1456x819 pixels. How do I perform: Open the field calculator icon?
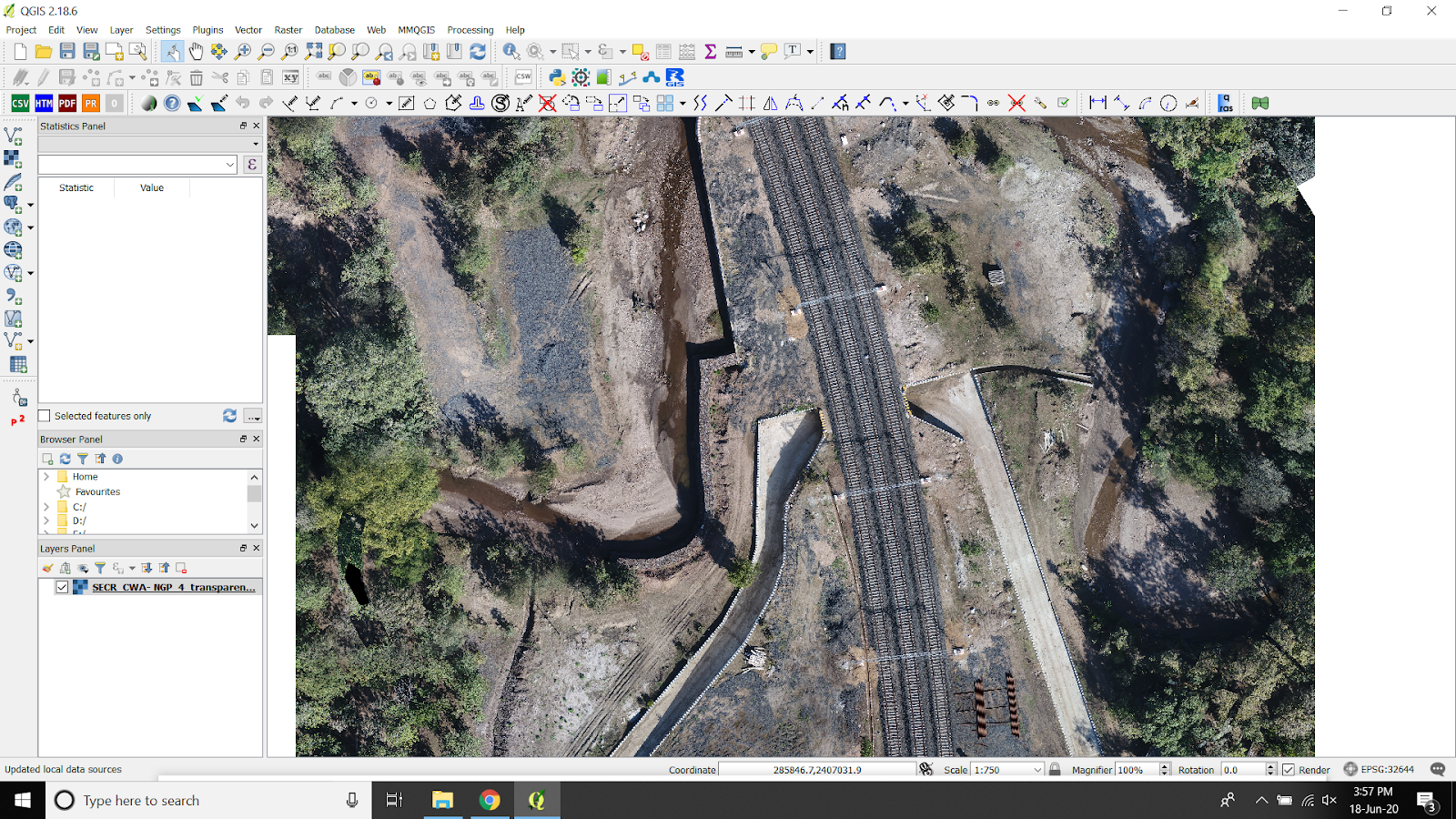[x=687, y=52]
